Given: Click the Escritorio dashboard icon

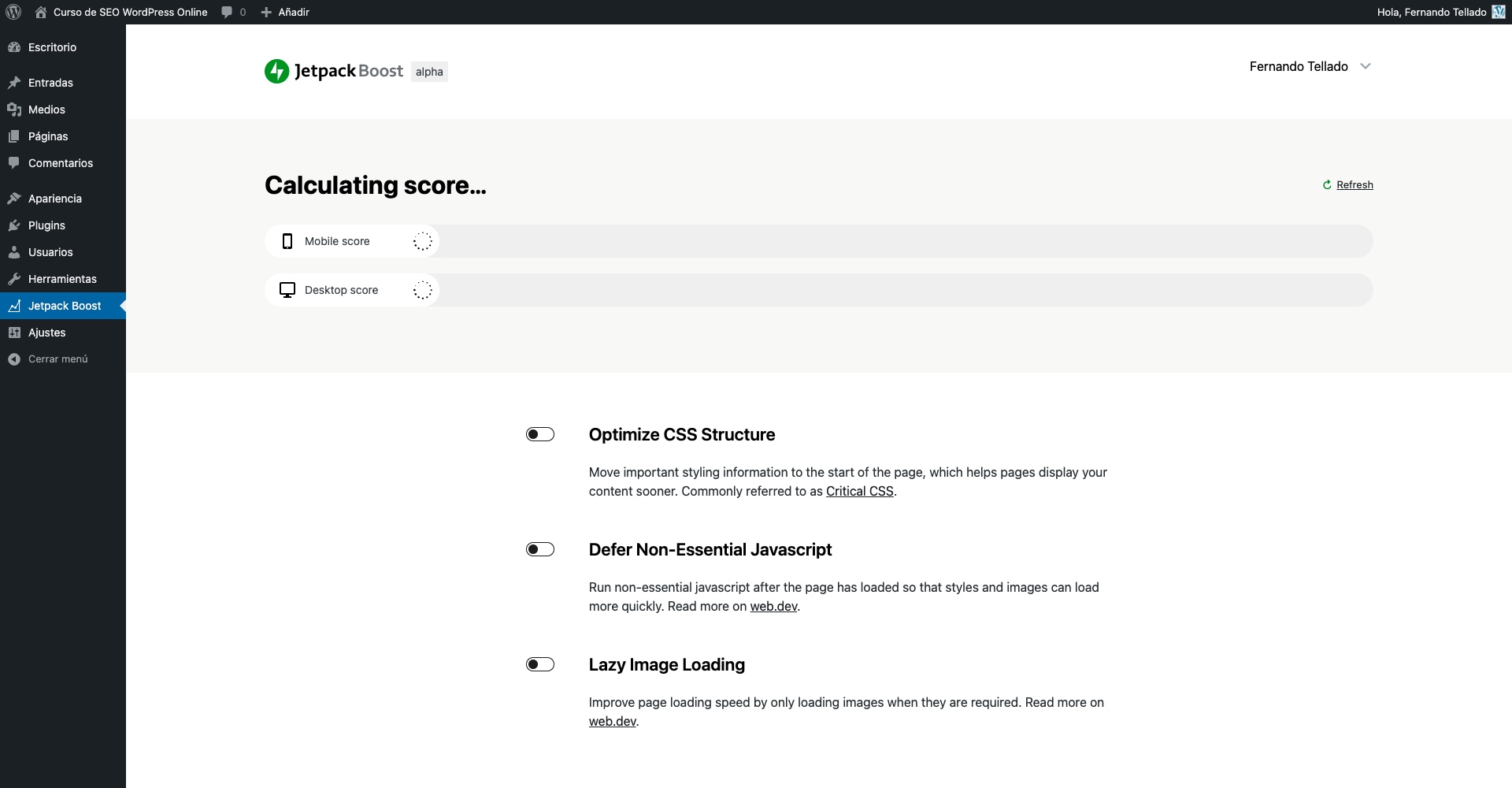Looking at the screenshot, I should (14, 47).
